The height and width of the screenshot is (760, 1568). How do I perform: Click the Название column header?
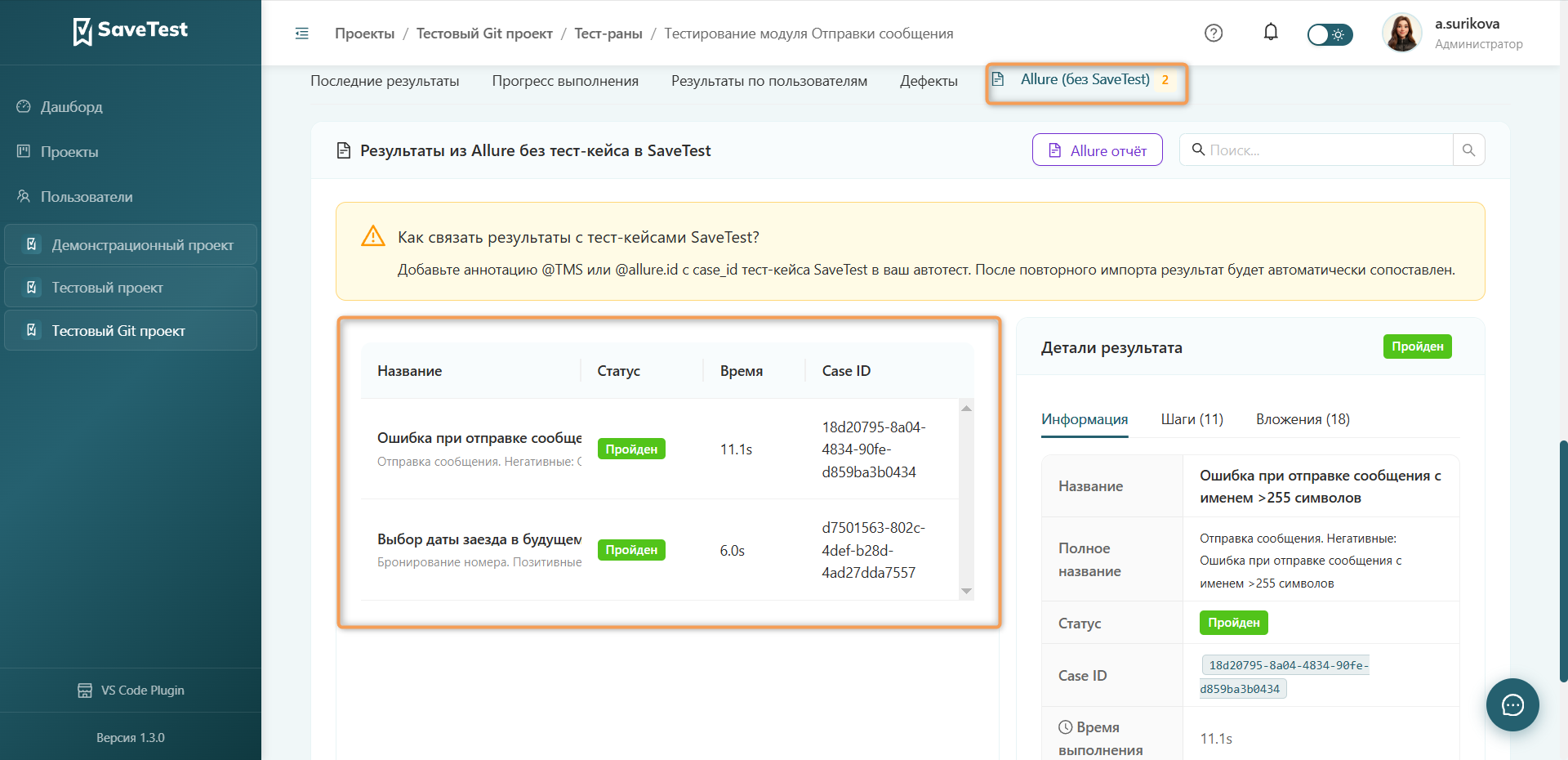click(410, 371)
